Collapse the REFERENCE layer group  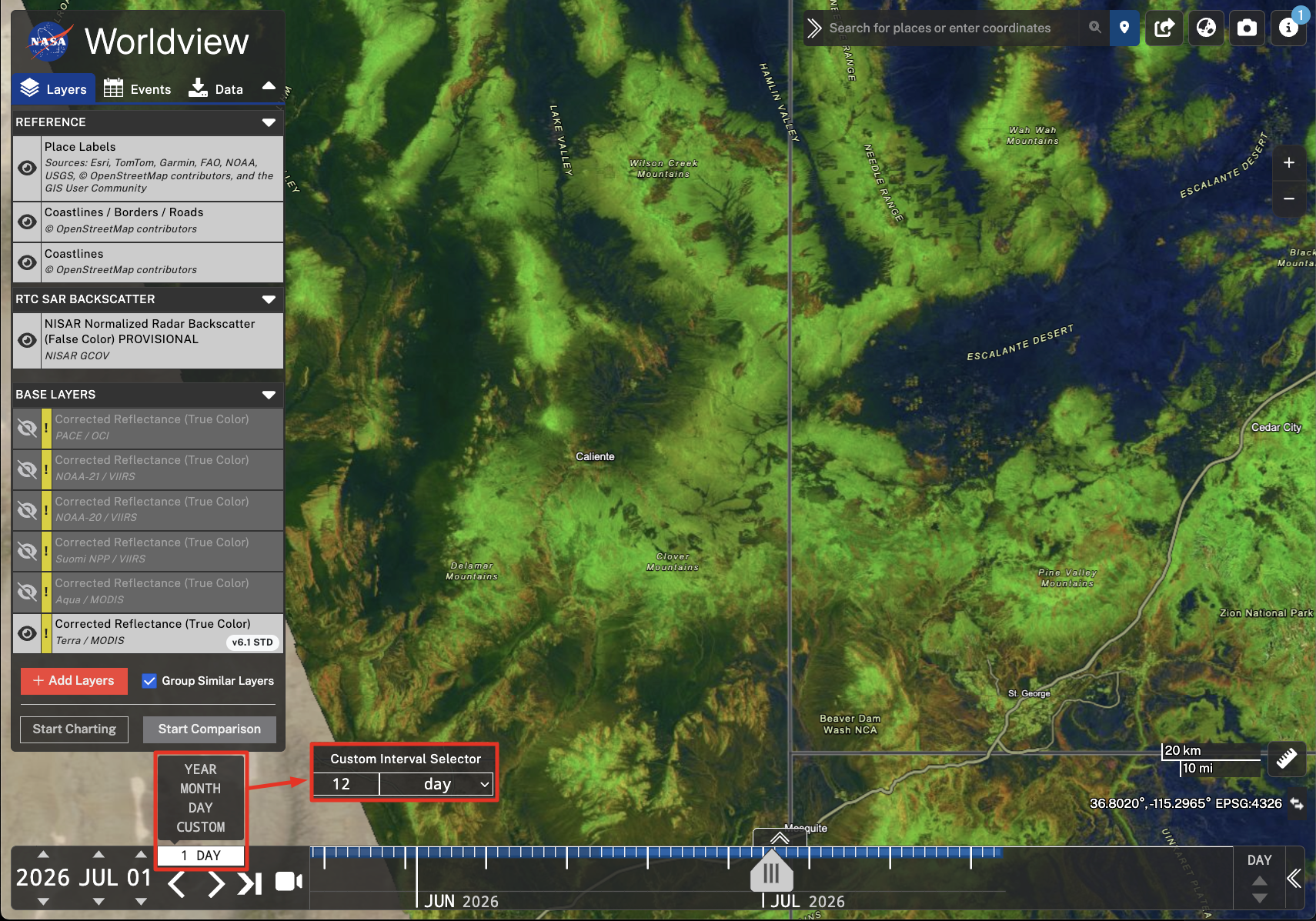coord(269,122)
